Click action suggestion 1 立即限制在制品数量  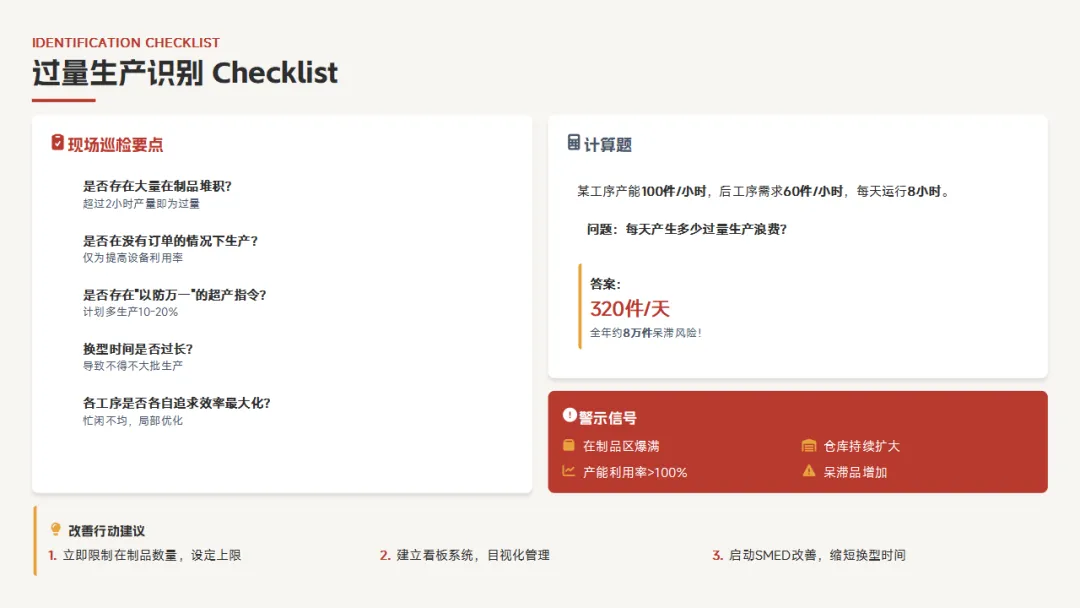tap(145, 555)
